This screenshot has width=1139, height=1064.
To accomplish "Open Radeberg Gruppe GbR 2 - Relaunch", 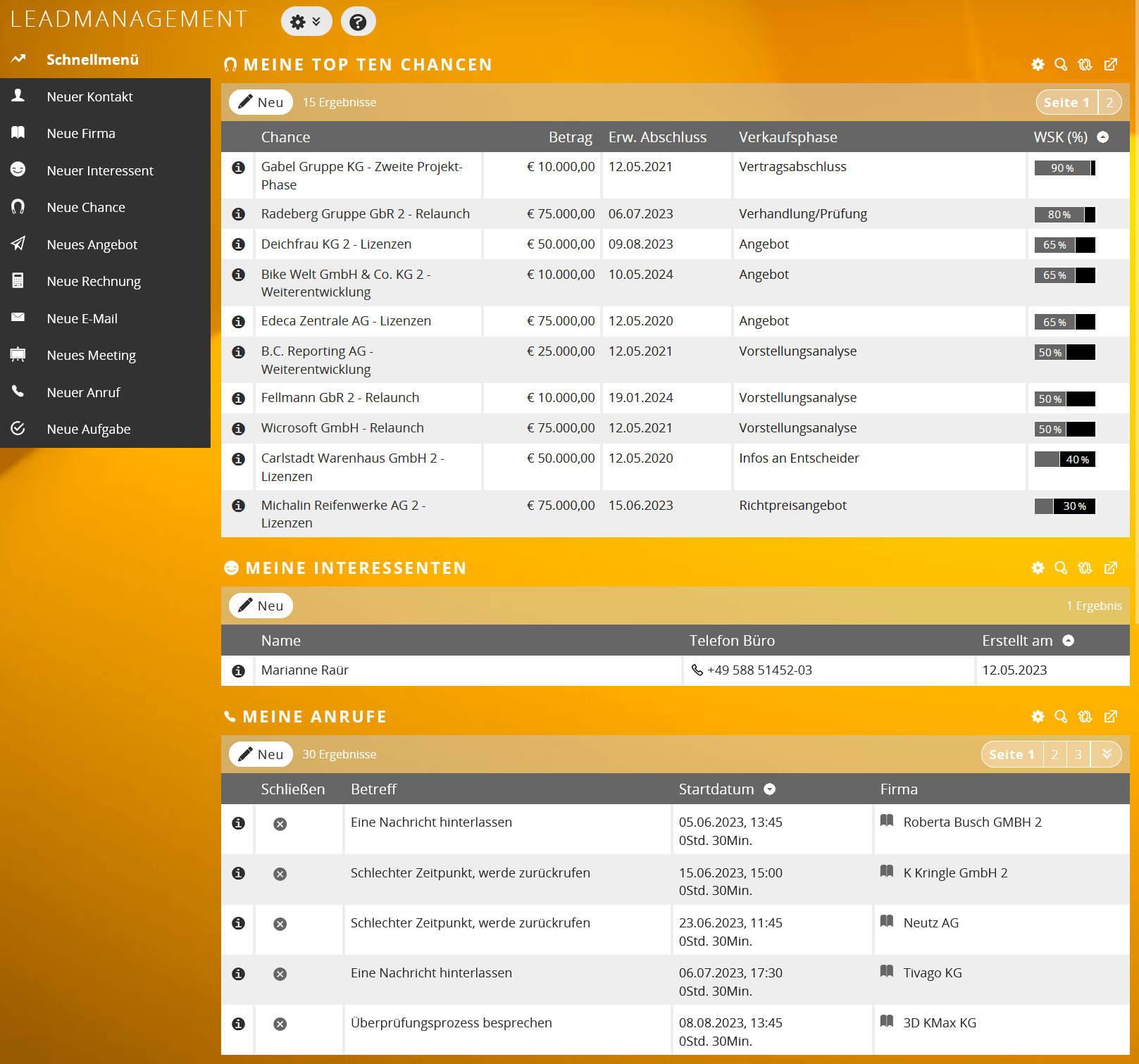I will click(x=365, y=213).
